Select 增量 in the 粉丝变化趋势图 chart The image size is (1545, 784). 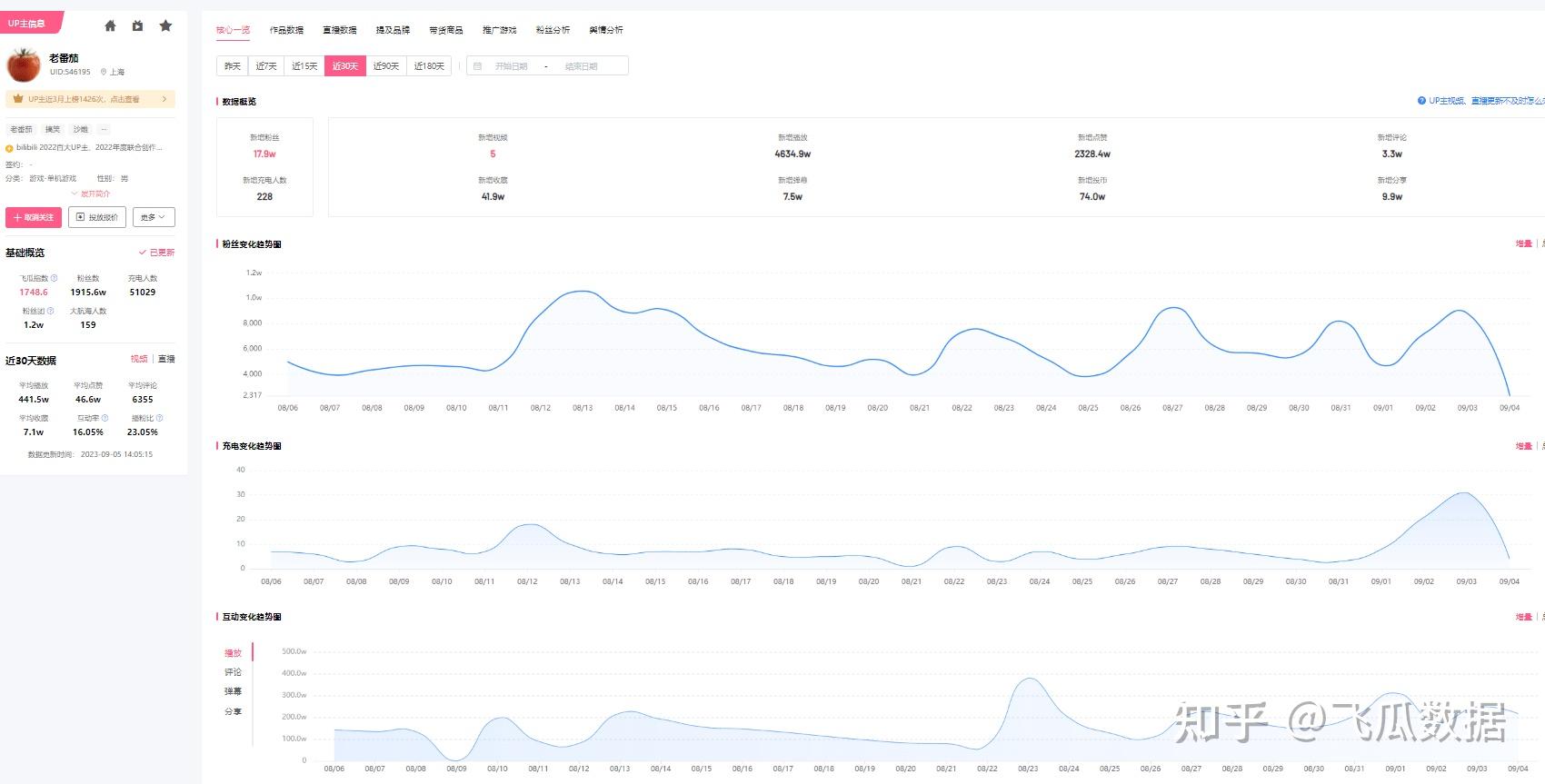point(1524,243)
